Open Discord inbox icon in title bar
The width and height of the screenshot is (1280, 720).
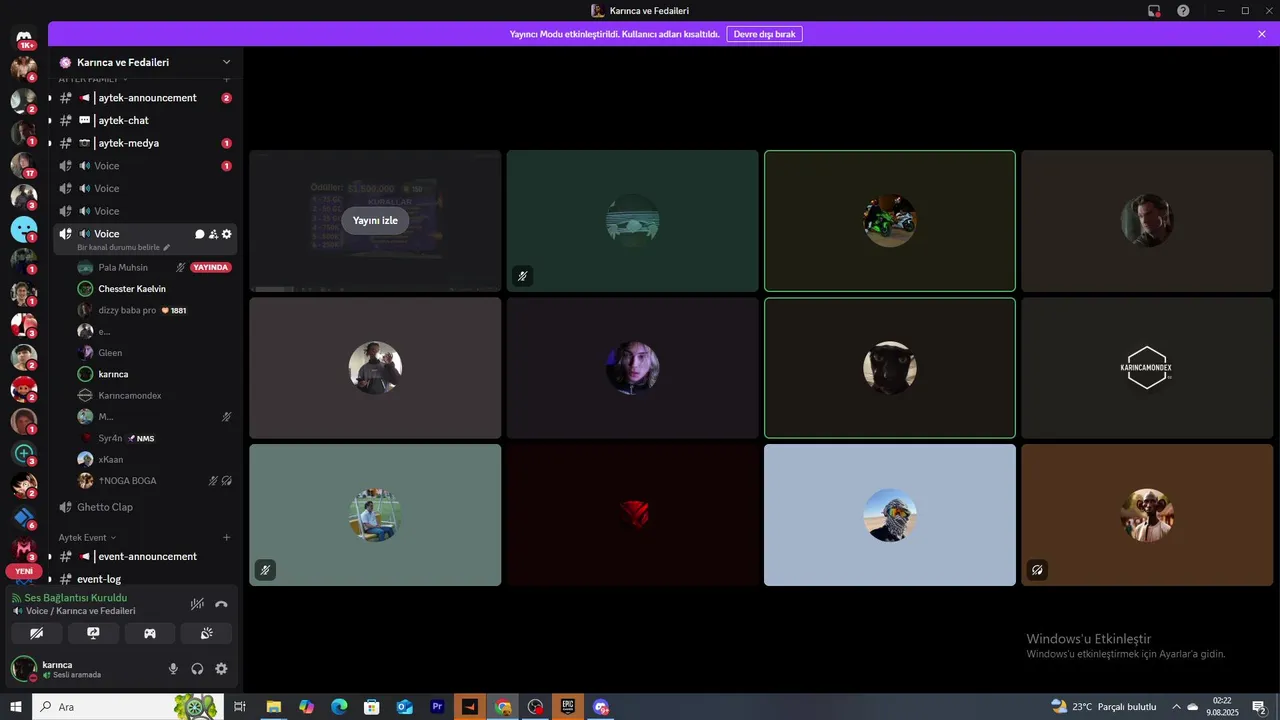pyautogui.click(x=1154, y=11)
